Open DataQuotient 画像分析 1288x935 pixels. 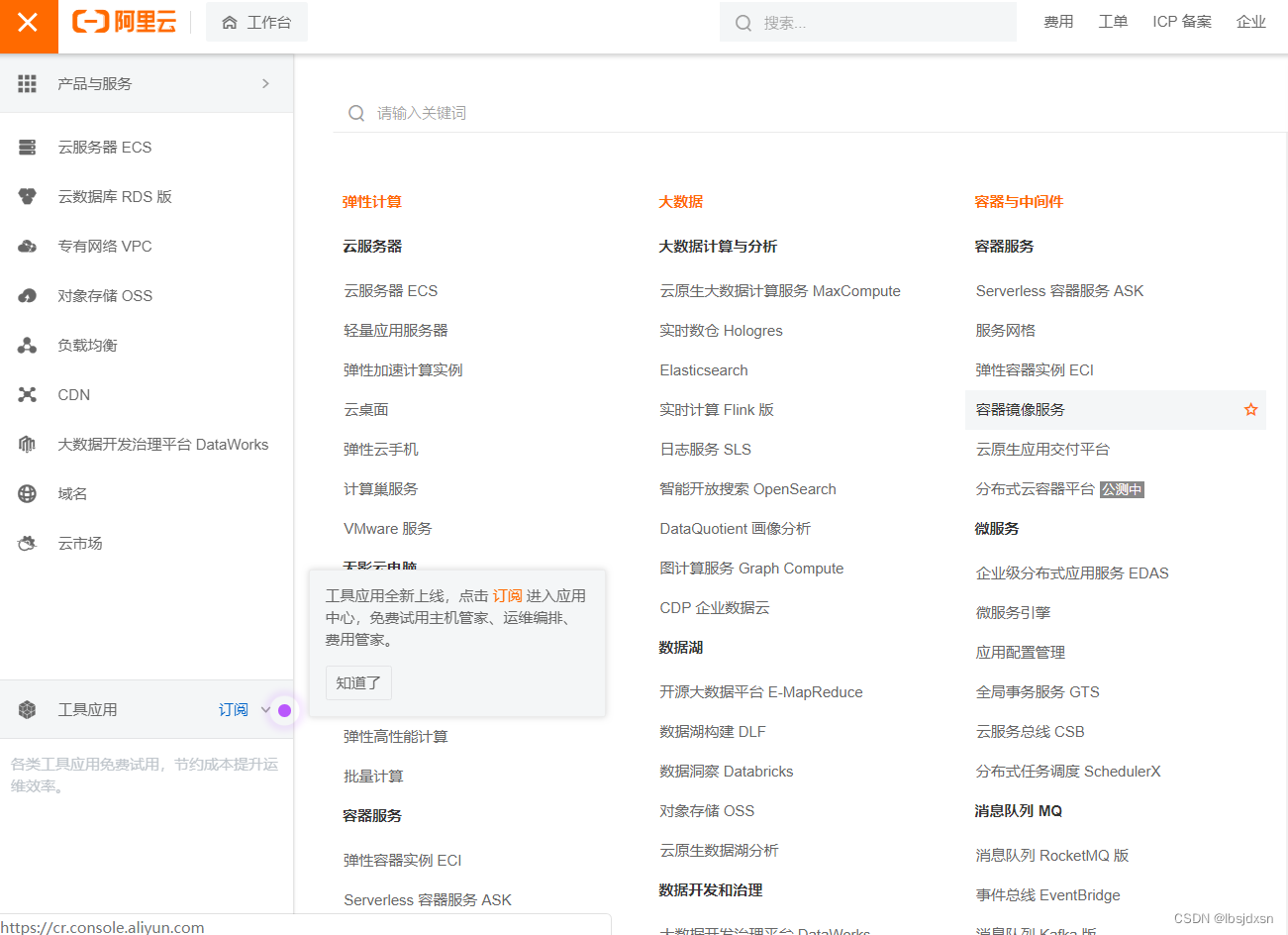click(736, 529)
